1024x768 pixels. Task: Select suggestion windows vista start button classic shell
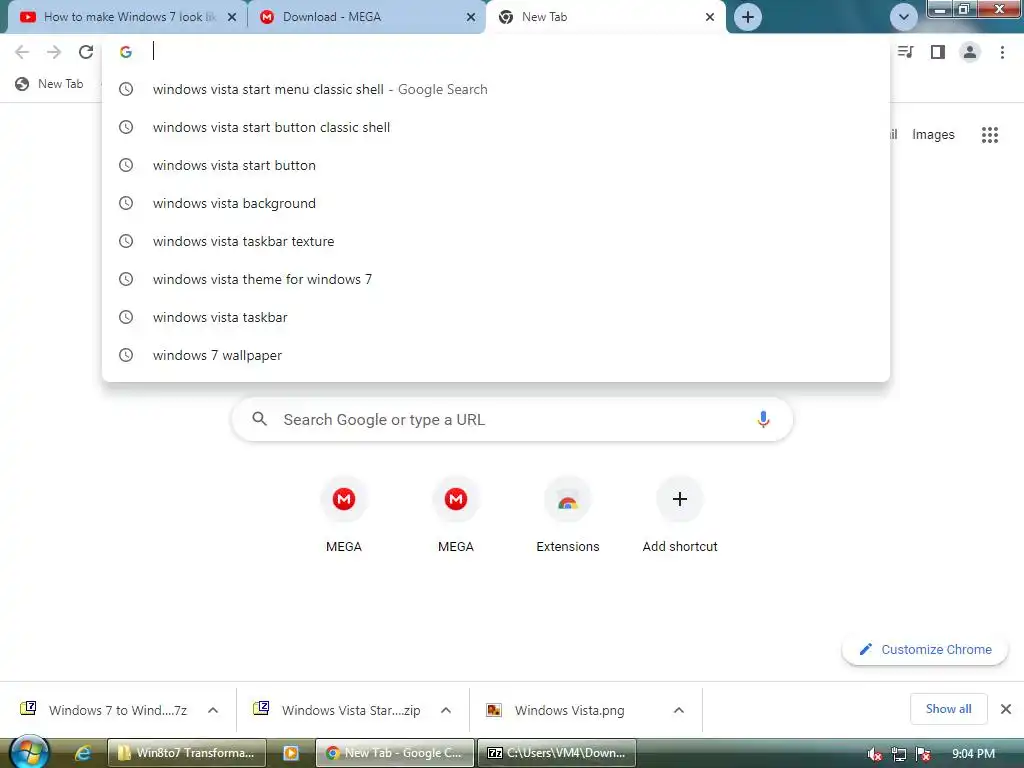(x=496, y=127)
